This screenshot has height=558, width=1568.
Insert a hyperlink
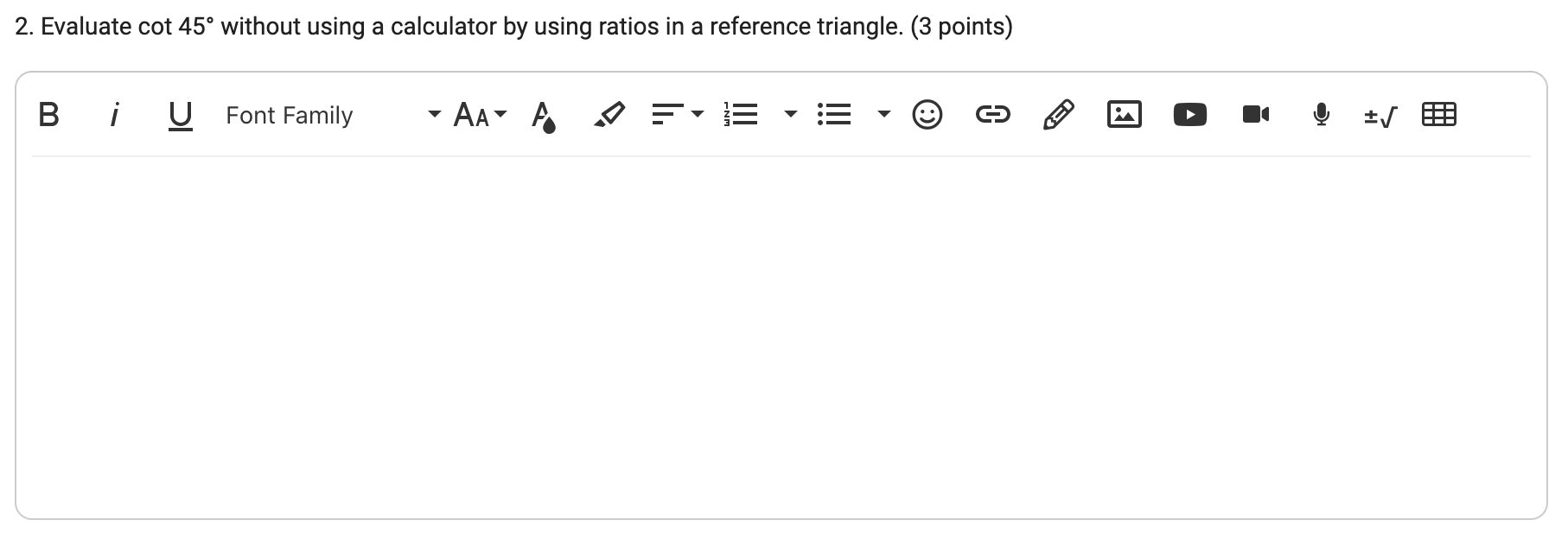click(x=992, y=113)
